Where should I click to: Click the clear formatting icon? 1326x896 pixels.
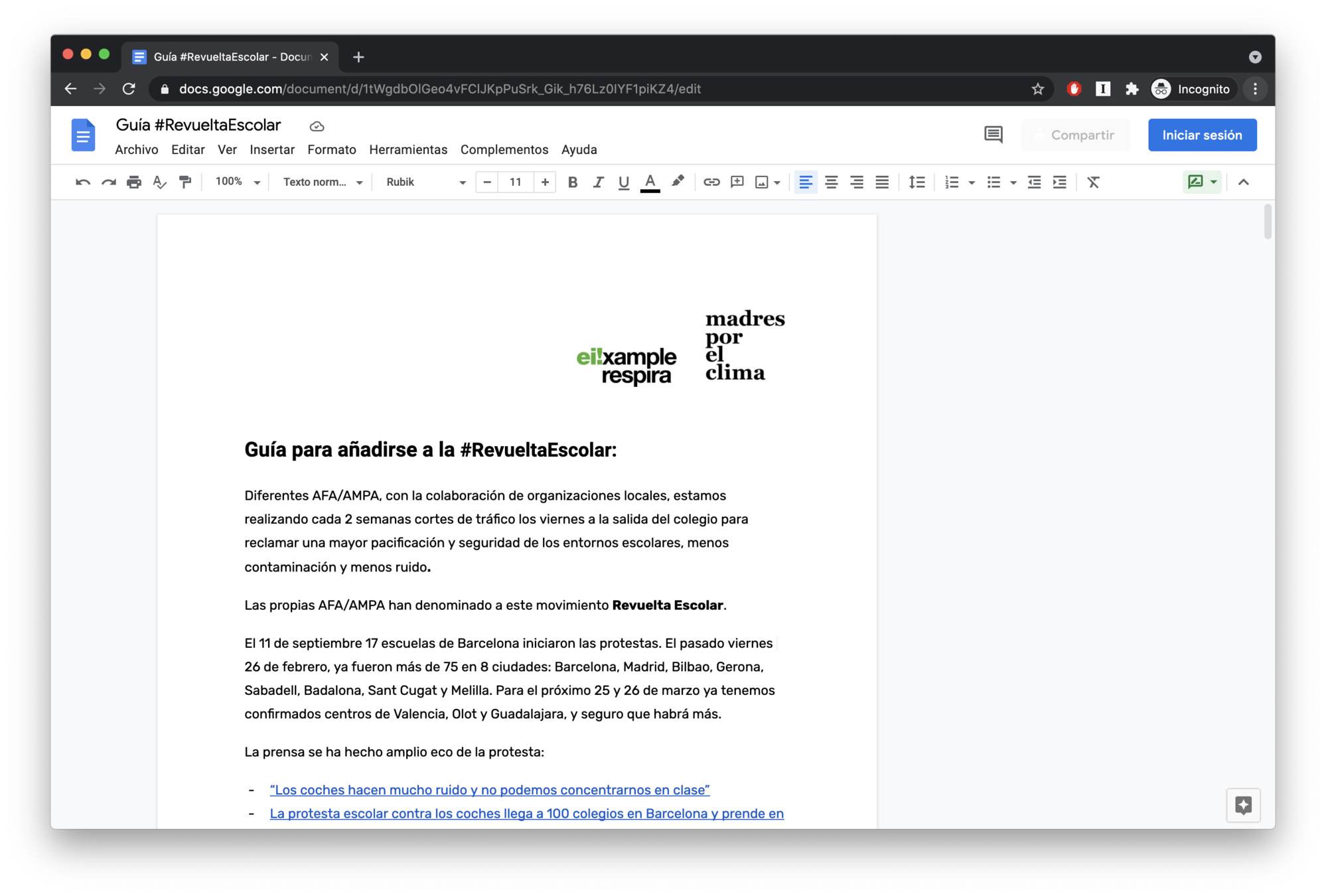click(1093, 182)
